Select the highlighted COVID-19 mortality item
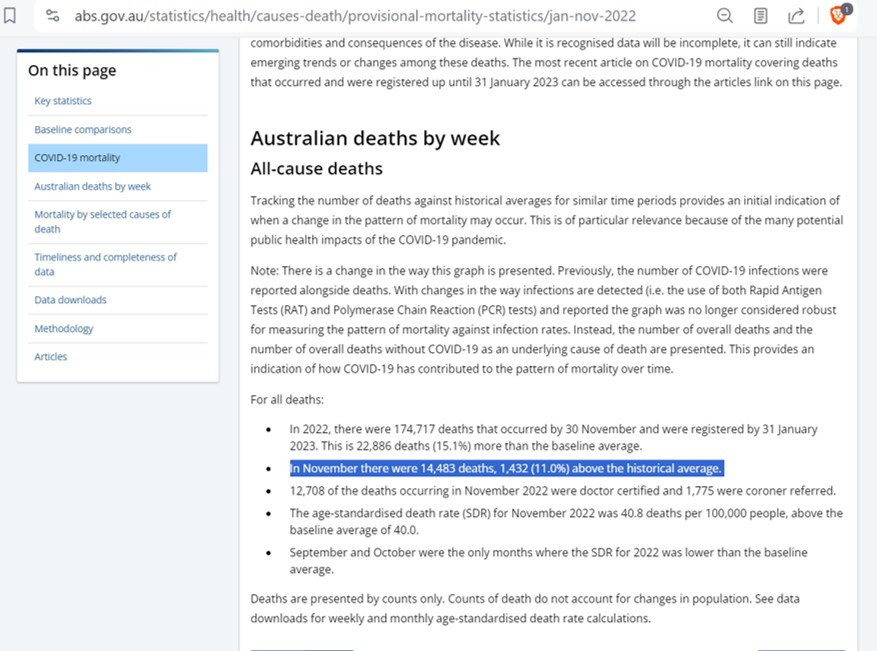 (117, 158)
